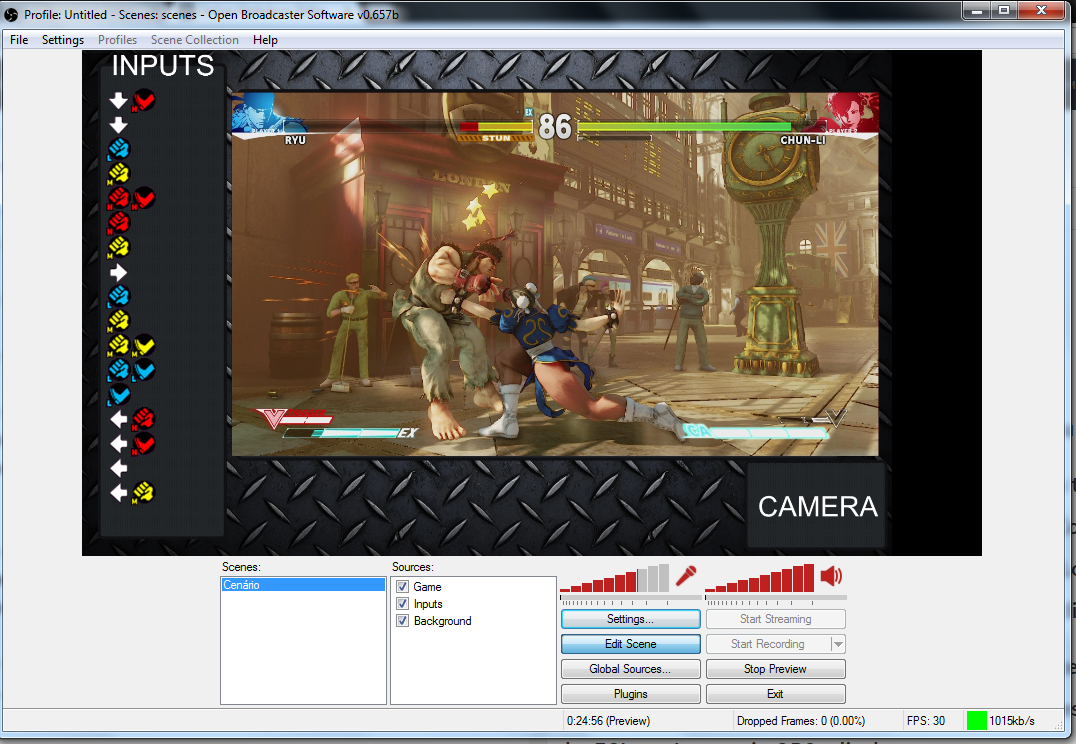
Task: Click the FPS: 30 status text
Action: pos(926,721)
